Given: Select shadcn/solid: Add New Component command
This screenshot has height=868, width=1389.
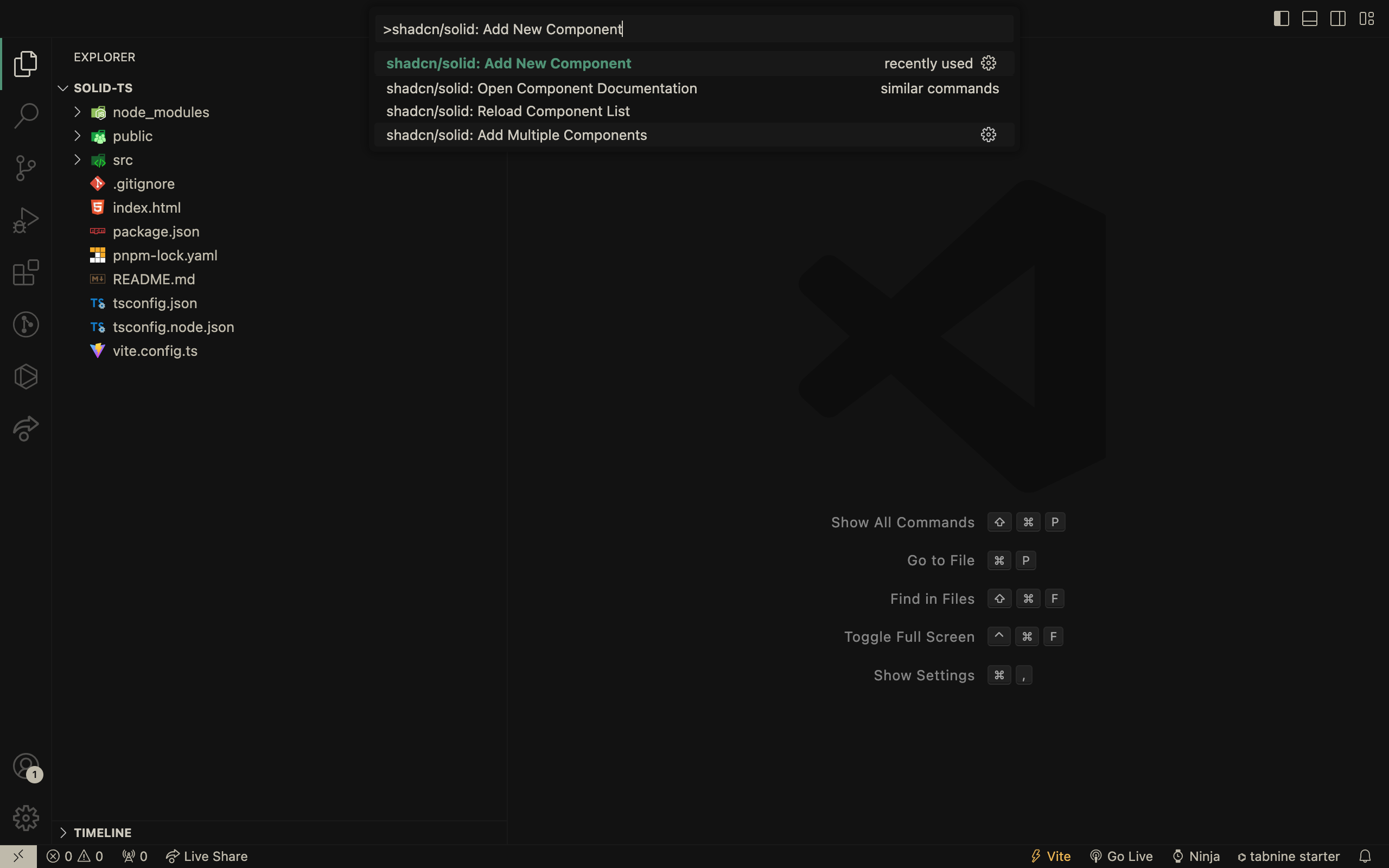Looking at the screenshot, I should (x=509, y=63).
